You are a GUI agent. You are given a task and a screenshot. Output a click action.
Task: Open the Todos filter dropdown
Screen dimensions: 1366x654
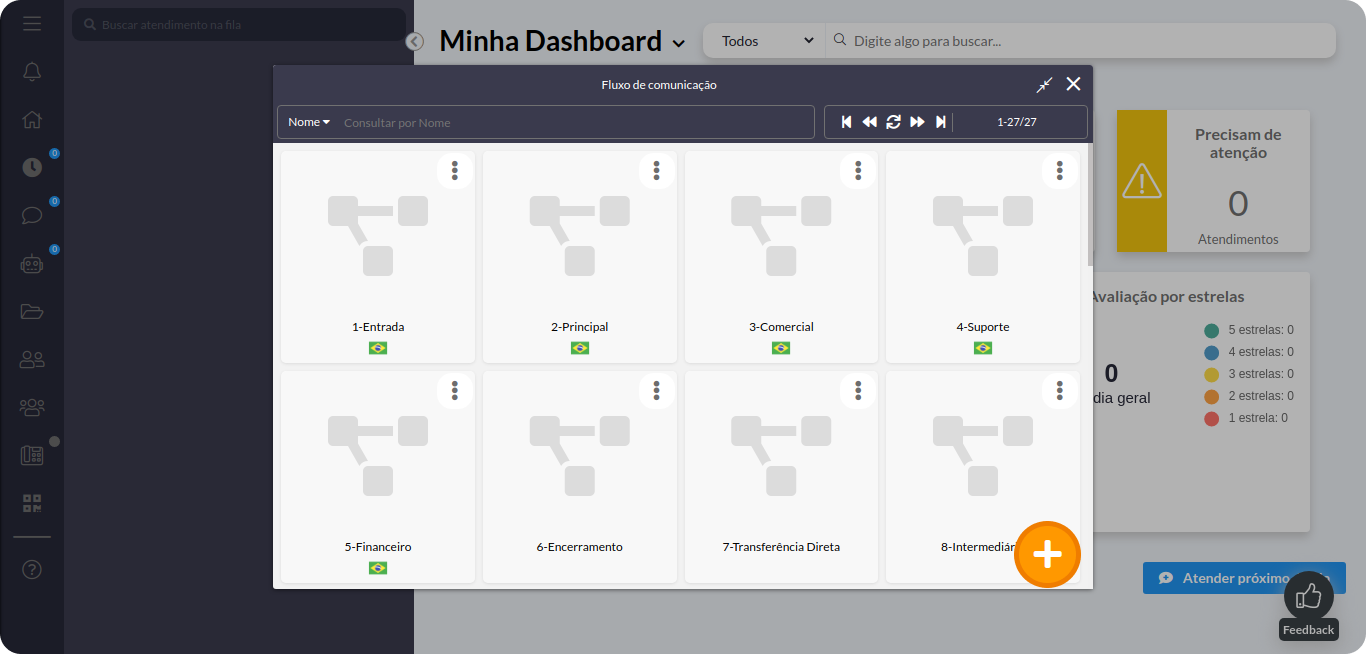tap(767, 41)
